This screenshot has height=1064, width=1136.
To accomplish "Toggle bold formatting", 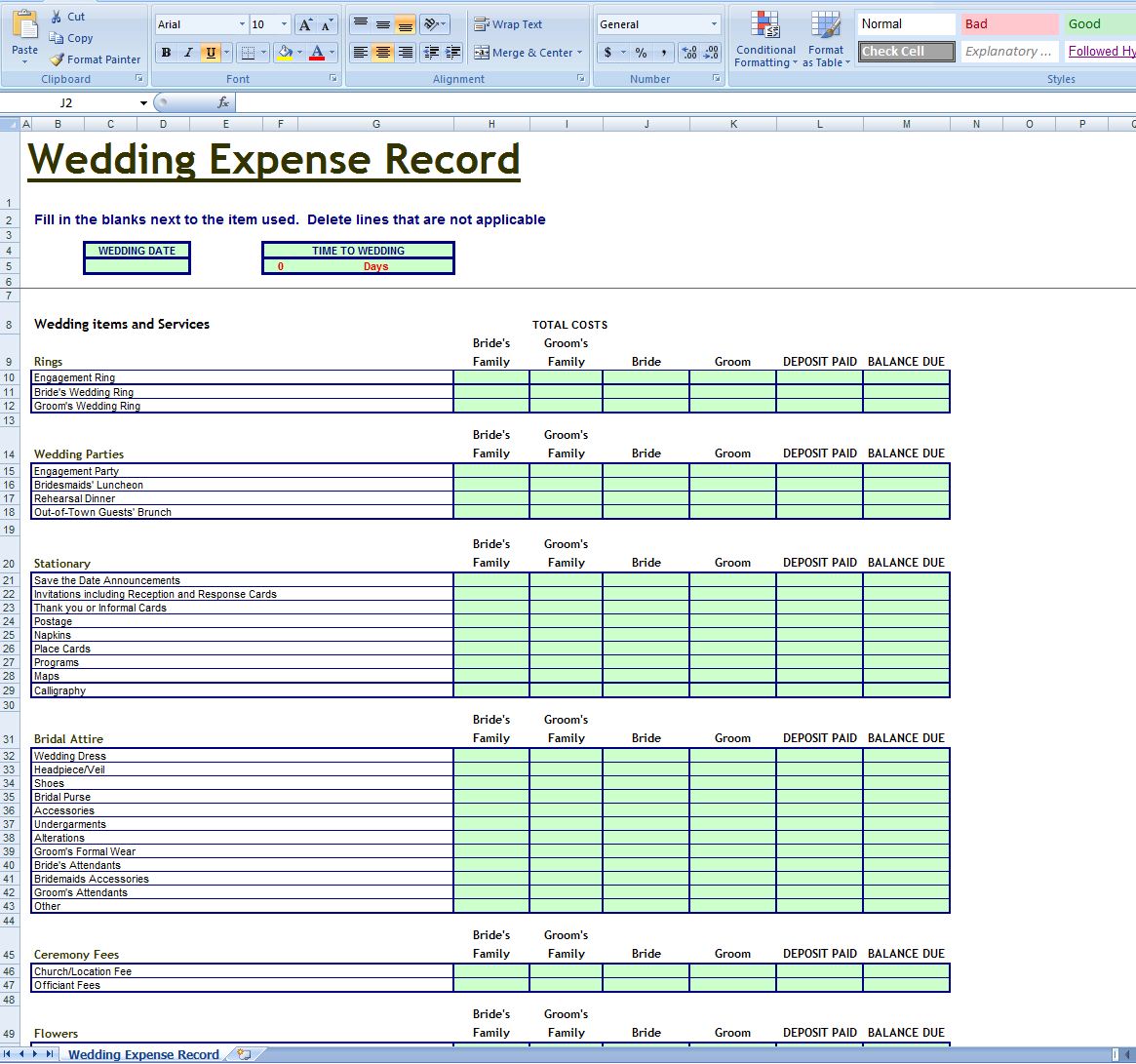I will pos(166,52).
